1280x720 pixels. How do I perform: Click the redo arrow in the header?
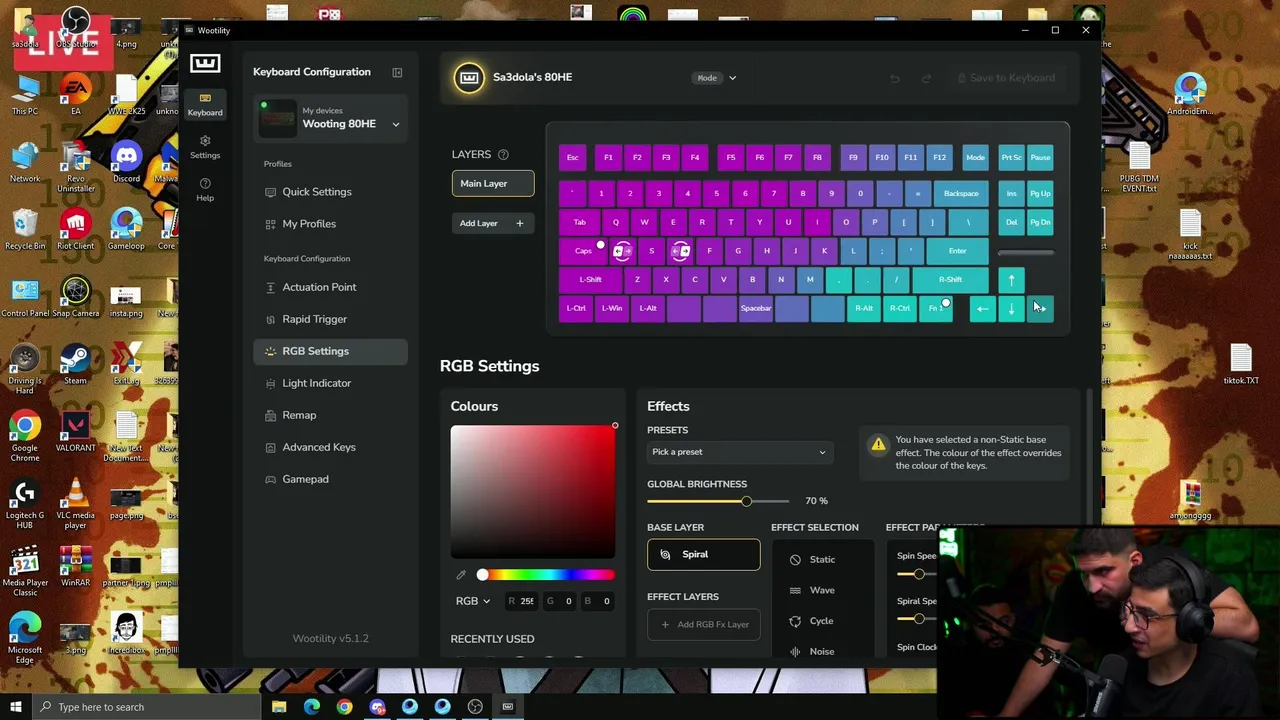coord(926,78)
